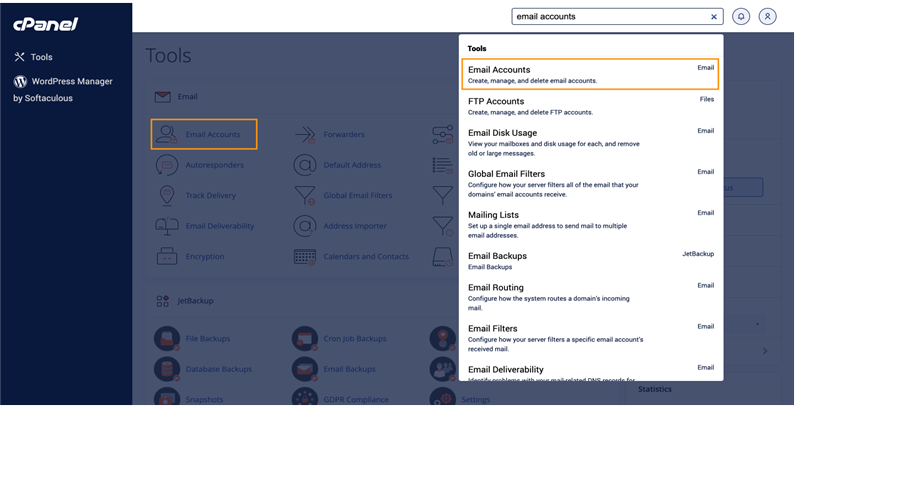Open the user account icon menu
This screenshot has width=922, height=490.
click(x=767, y=17)
